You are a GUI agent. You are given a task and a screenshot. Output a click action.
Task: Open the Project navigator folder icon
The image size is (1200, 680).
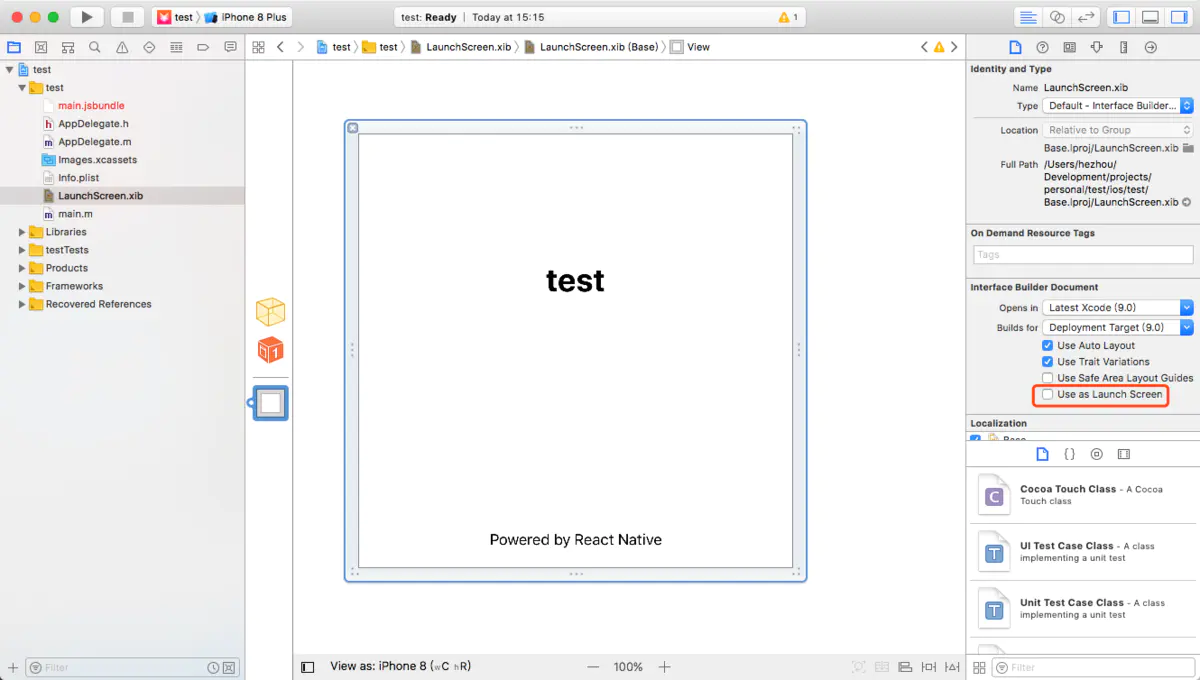[14, 47]
